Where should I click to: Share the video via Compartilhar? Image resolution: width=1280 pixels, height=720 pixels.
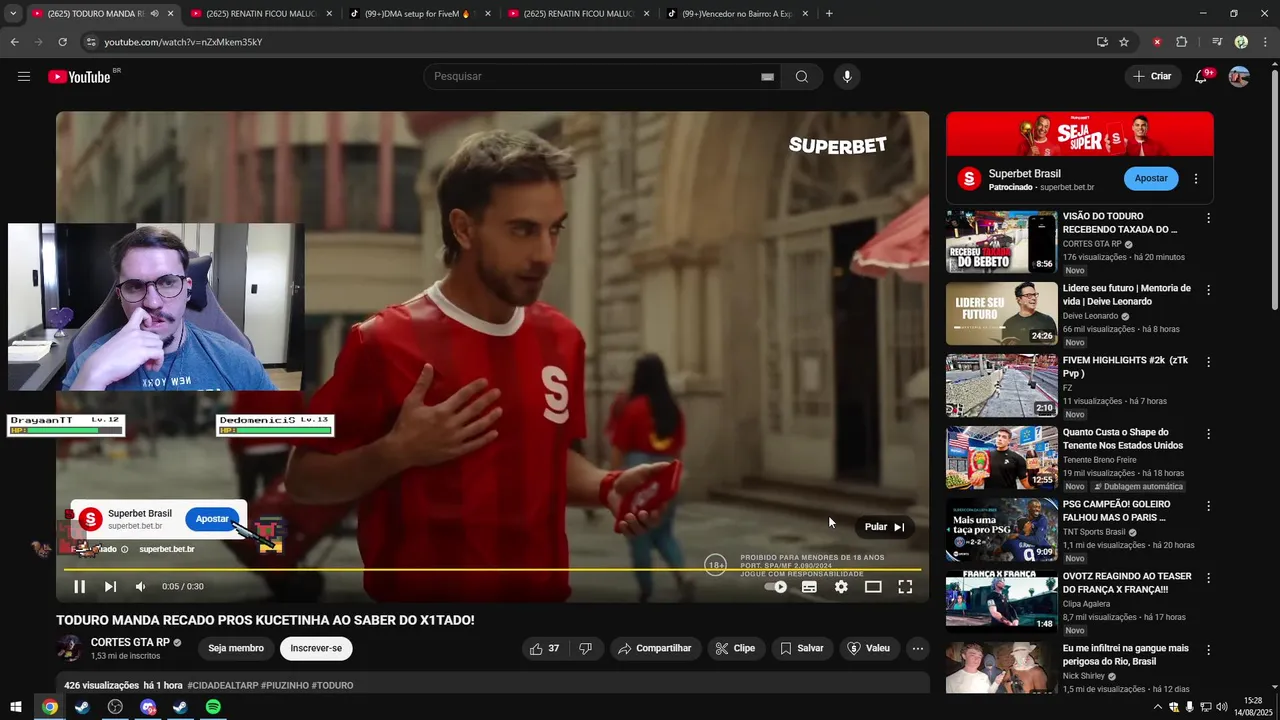point(655,649)
